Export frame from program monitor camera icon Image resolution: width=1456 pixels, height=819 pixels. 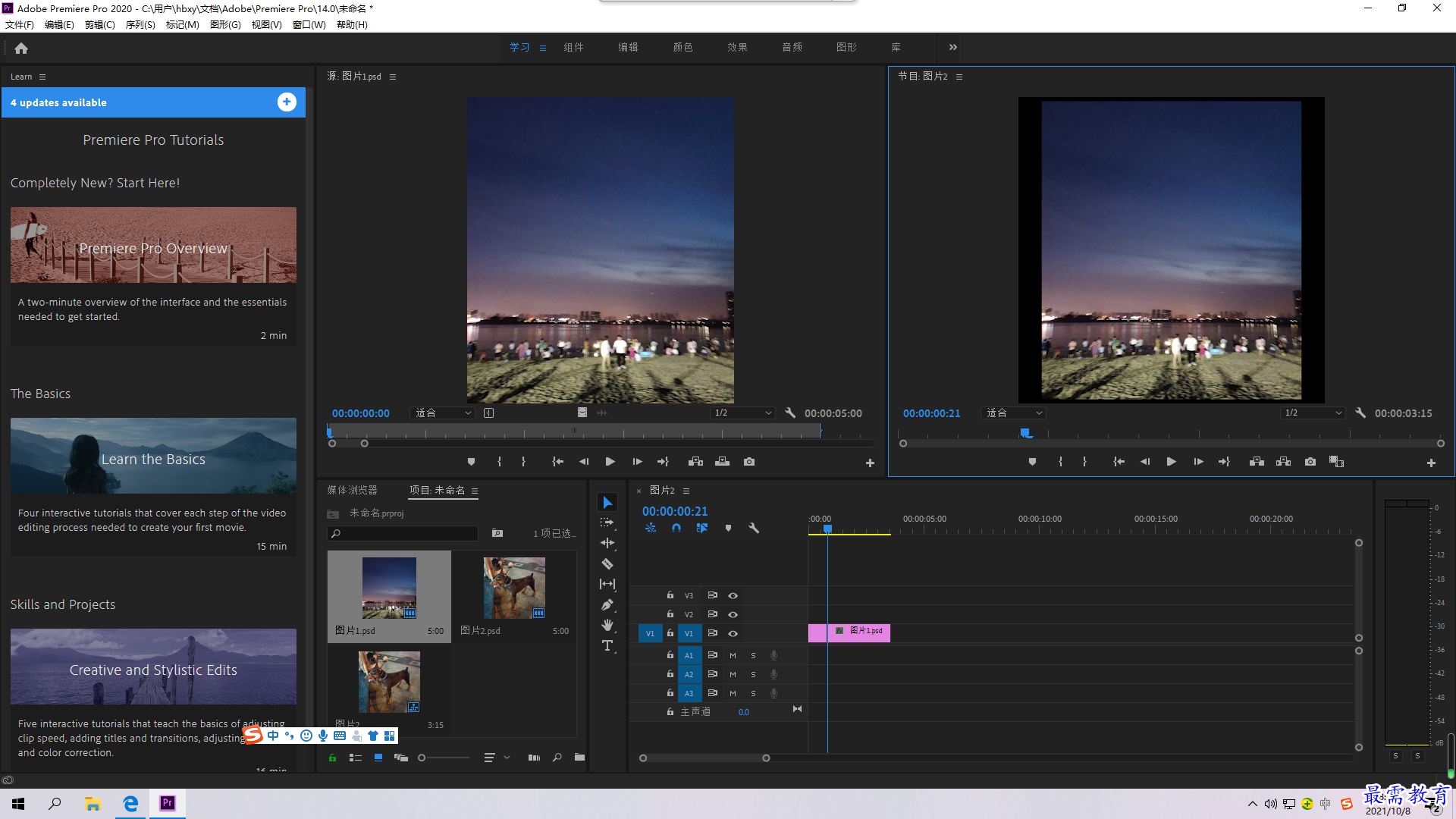[x=1310, y=461]
